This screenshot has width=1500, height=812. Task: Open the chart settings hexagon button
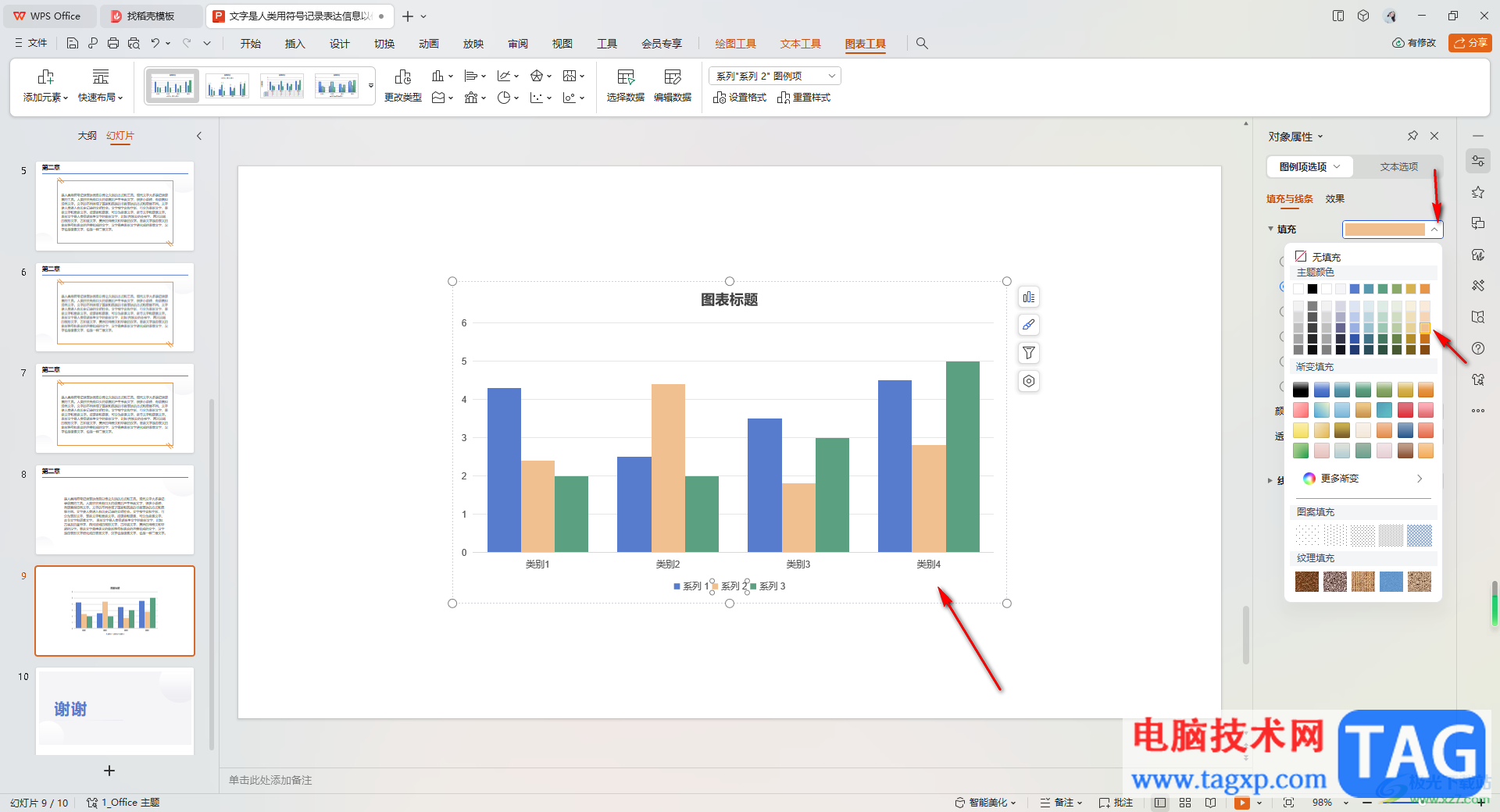(1029, 381)
